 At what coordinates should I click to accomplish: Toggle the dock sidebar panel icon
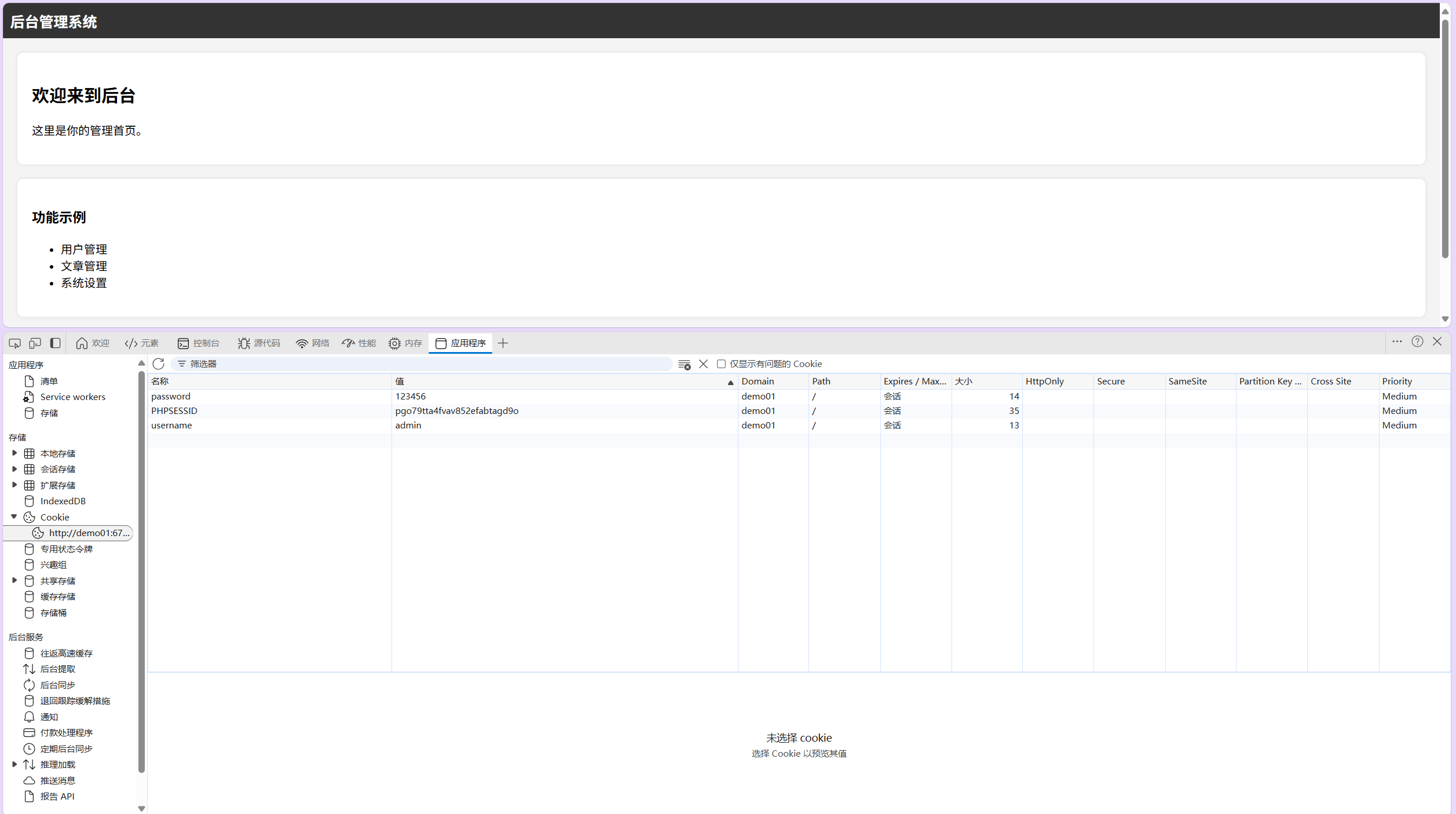56,343
